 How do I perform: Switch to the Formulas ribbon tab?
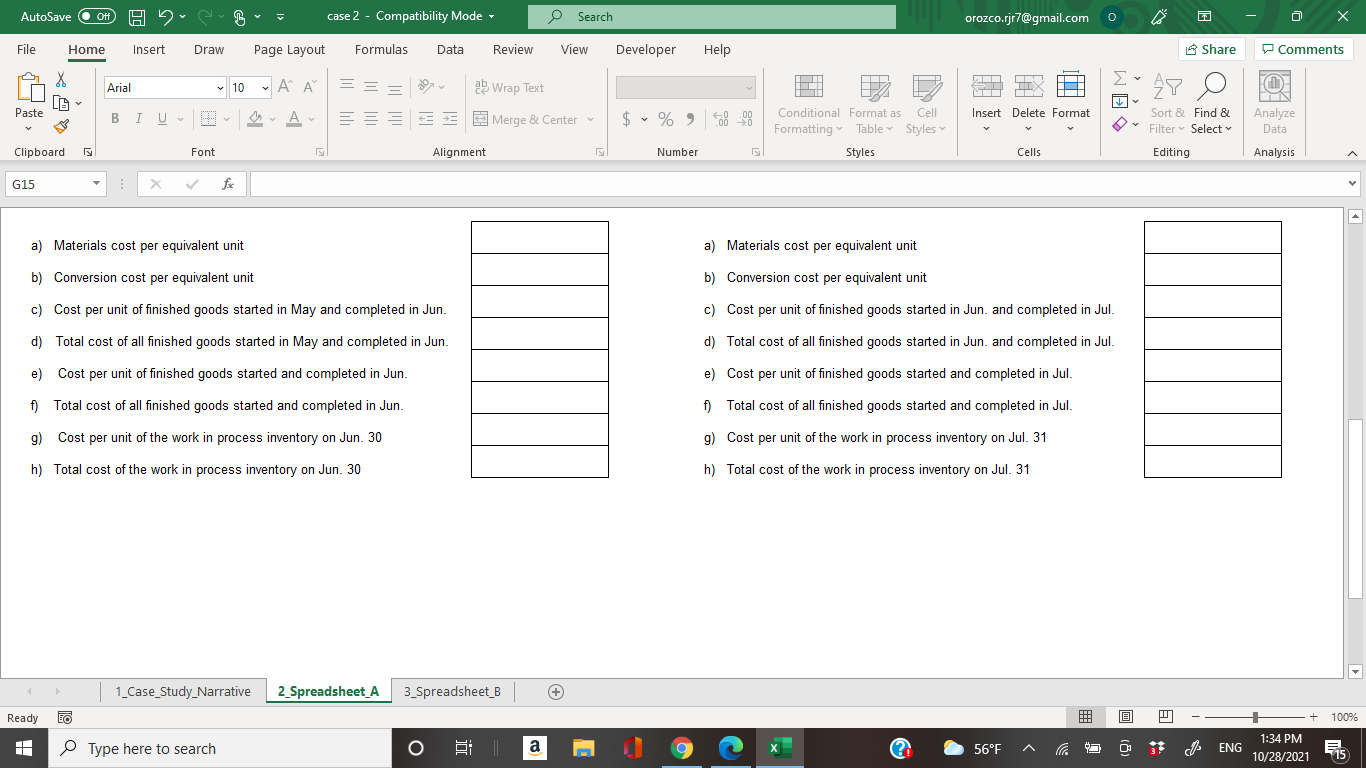(381, 49)
